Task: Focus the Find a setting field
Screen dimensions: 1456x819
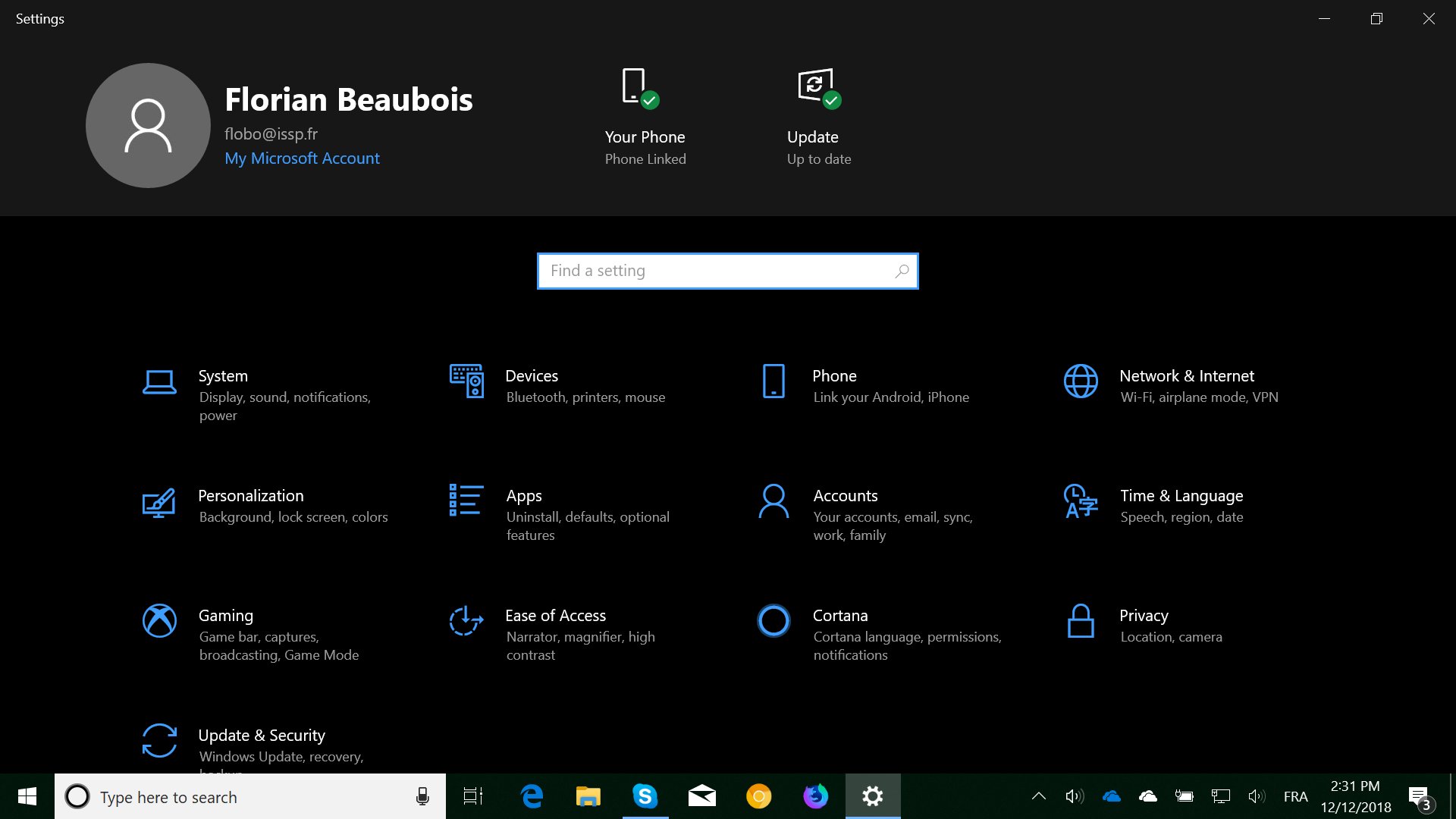Action: click(x=717, y=271)
